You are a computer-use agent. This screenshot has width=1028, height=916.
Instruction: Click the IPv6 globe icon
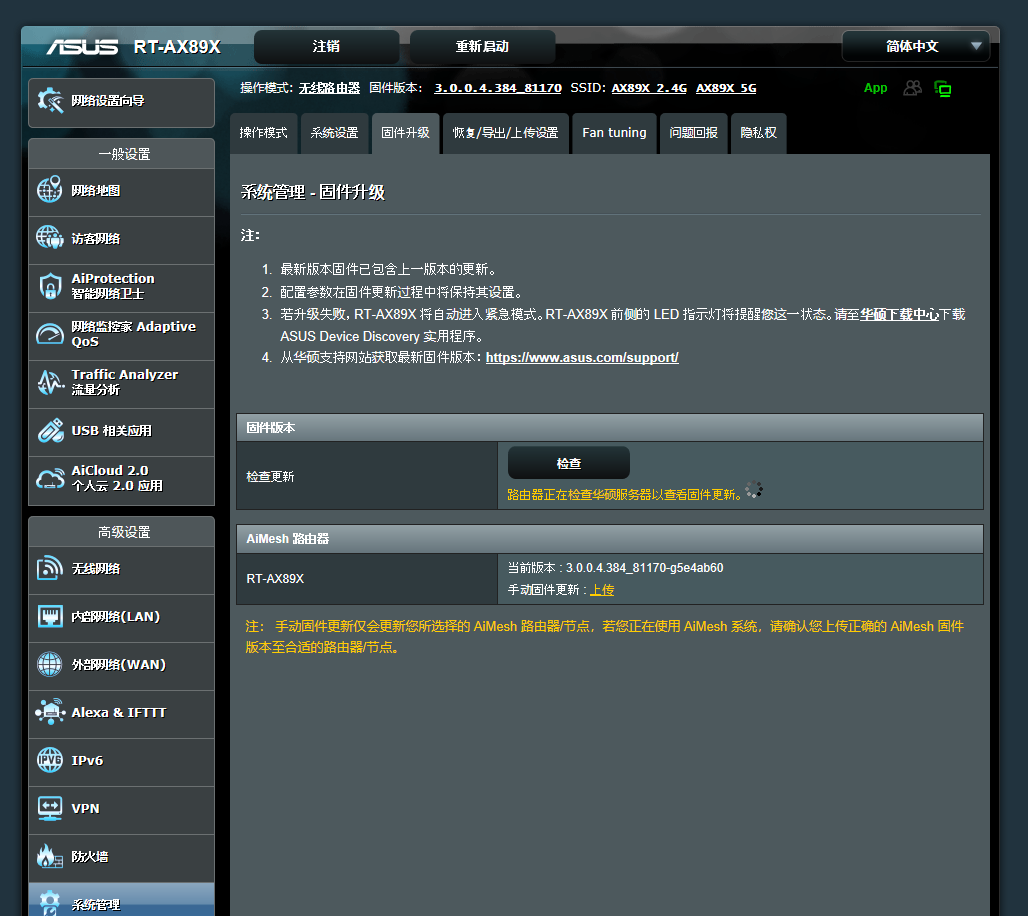50,760
